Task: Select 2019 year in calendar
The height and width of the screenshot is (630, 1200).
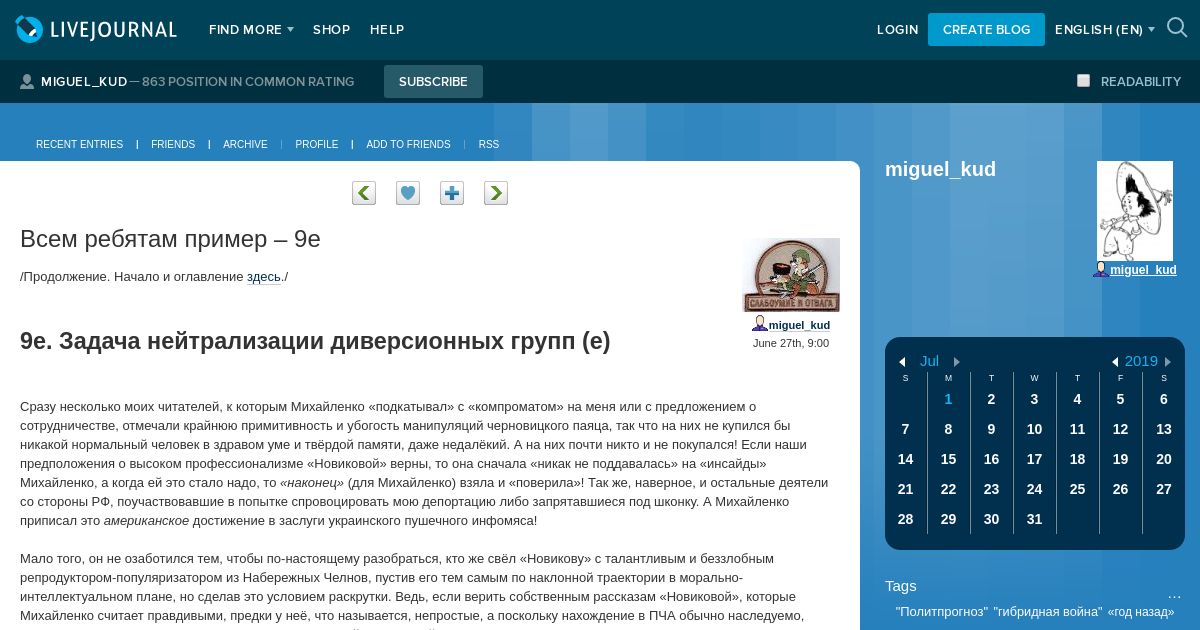Action: pyautogui.click(x=1141, y=361)
